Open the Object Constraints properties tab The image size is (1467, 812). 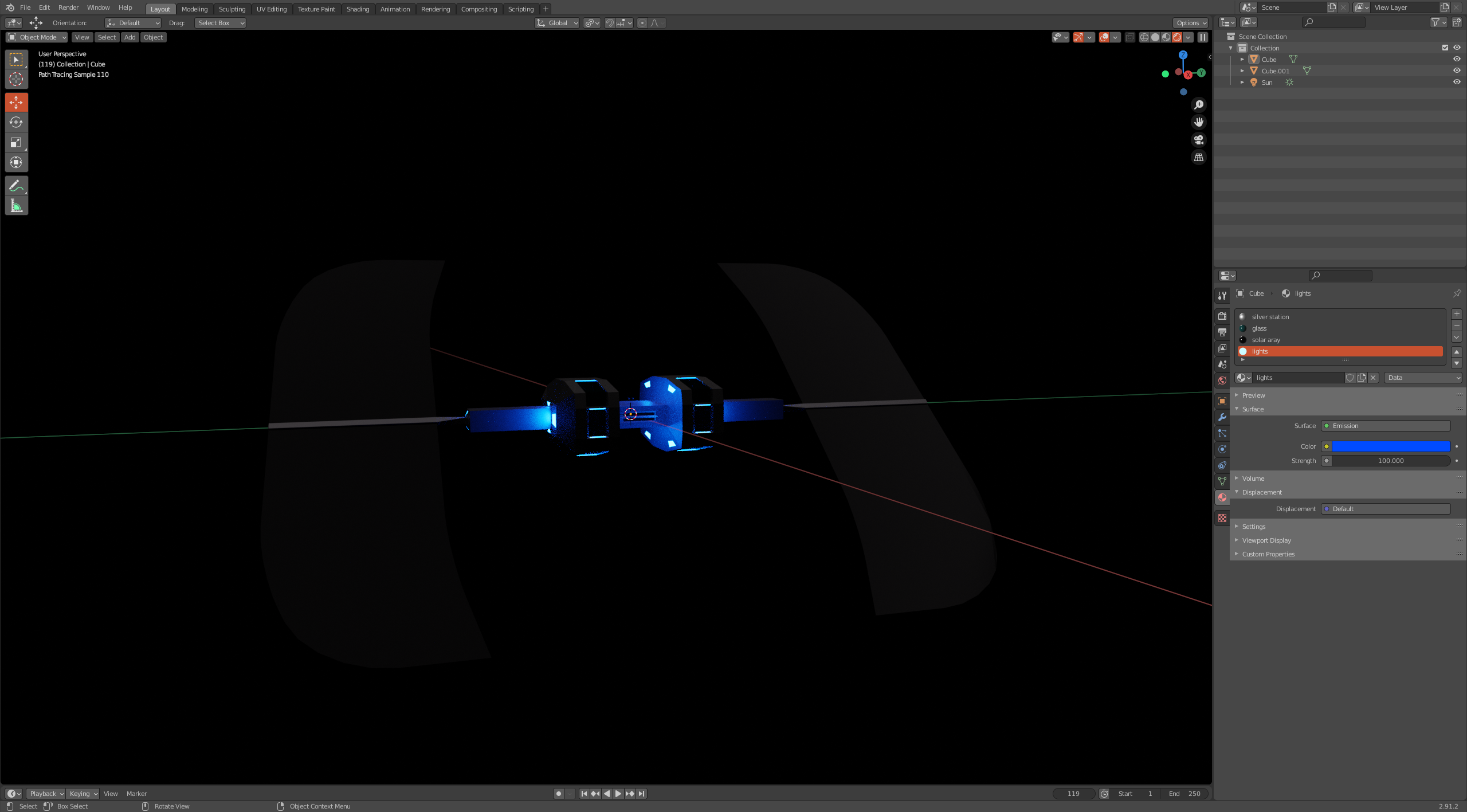coord(1222,465)
